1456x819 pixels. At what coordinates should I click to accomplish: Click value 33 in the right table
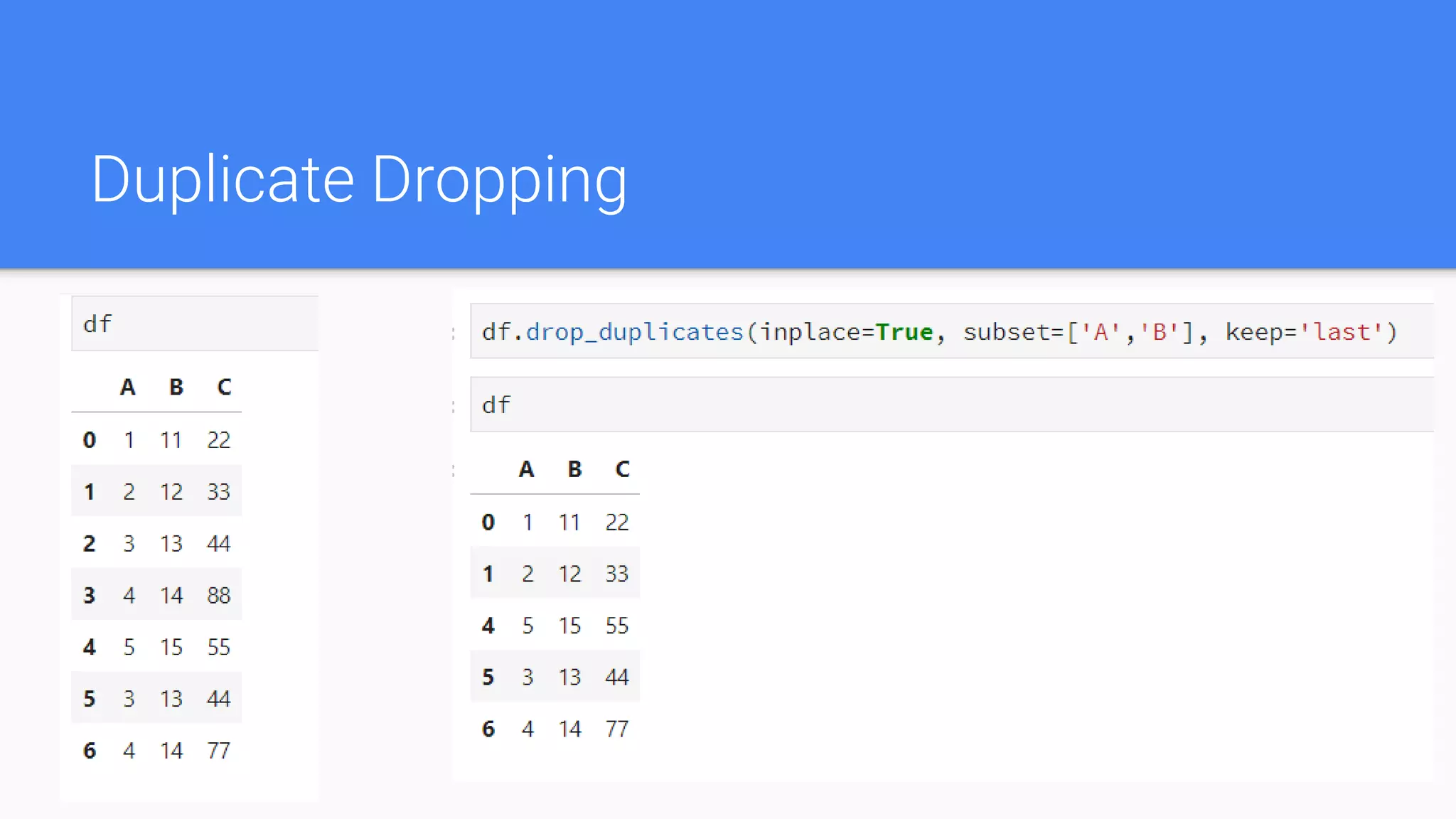[617, 574]
